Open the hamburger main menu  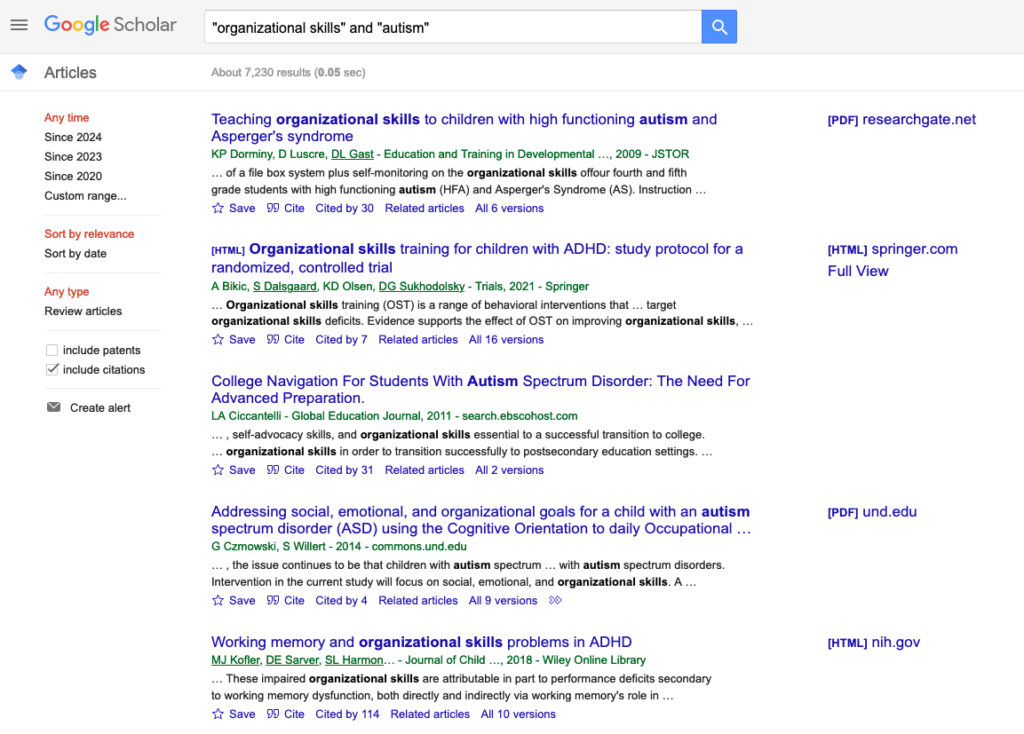[19, 25]
